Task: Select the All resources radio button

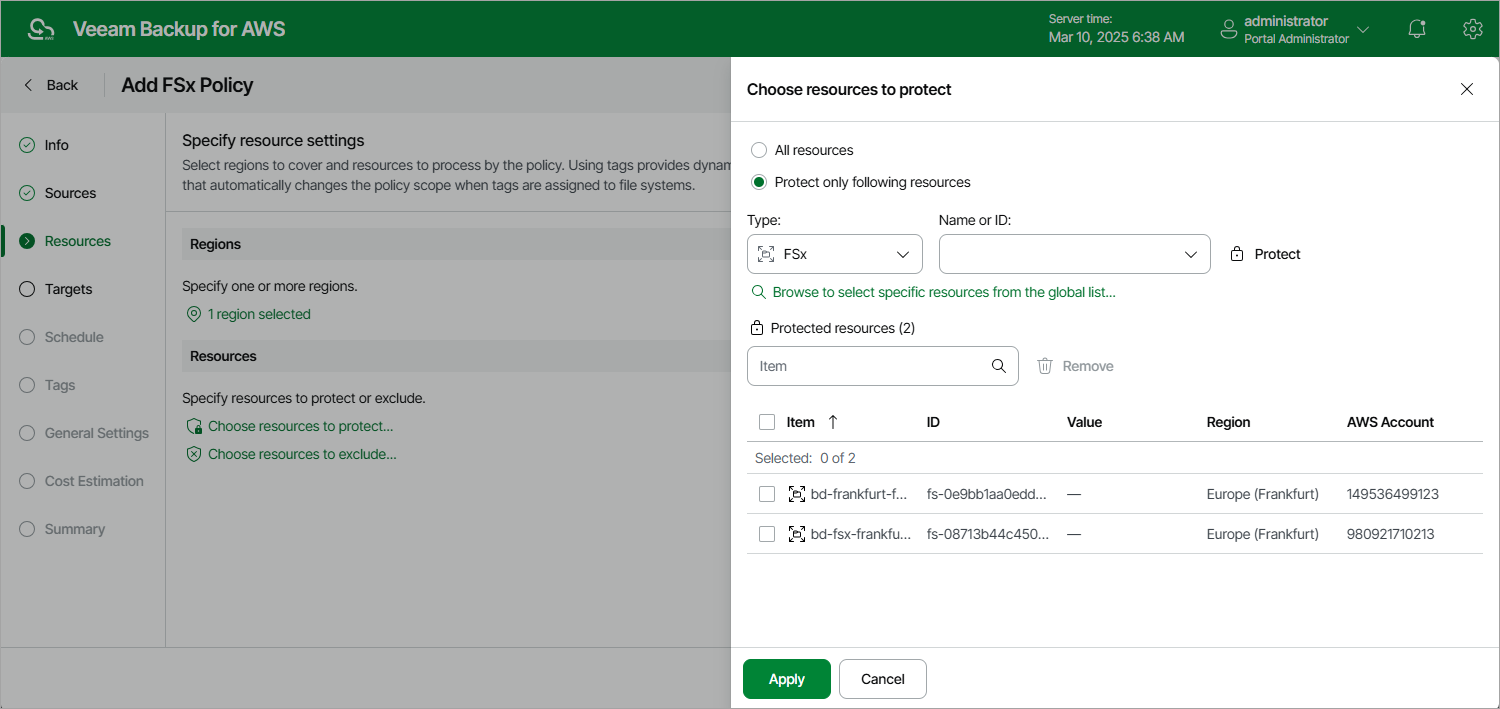Action: (x=759, y=150)
